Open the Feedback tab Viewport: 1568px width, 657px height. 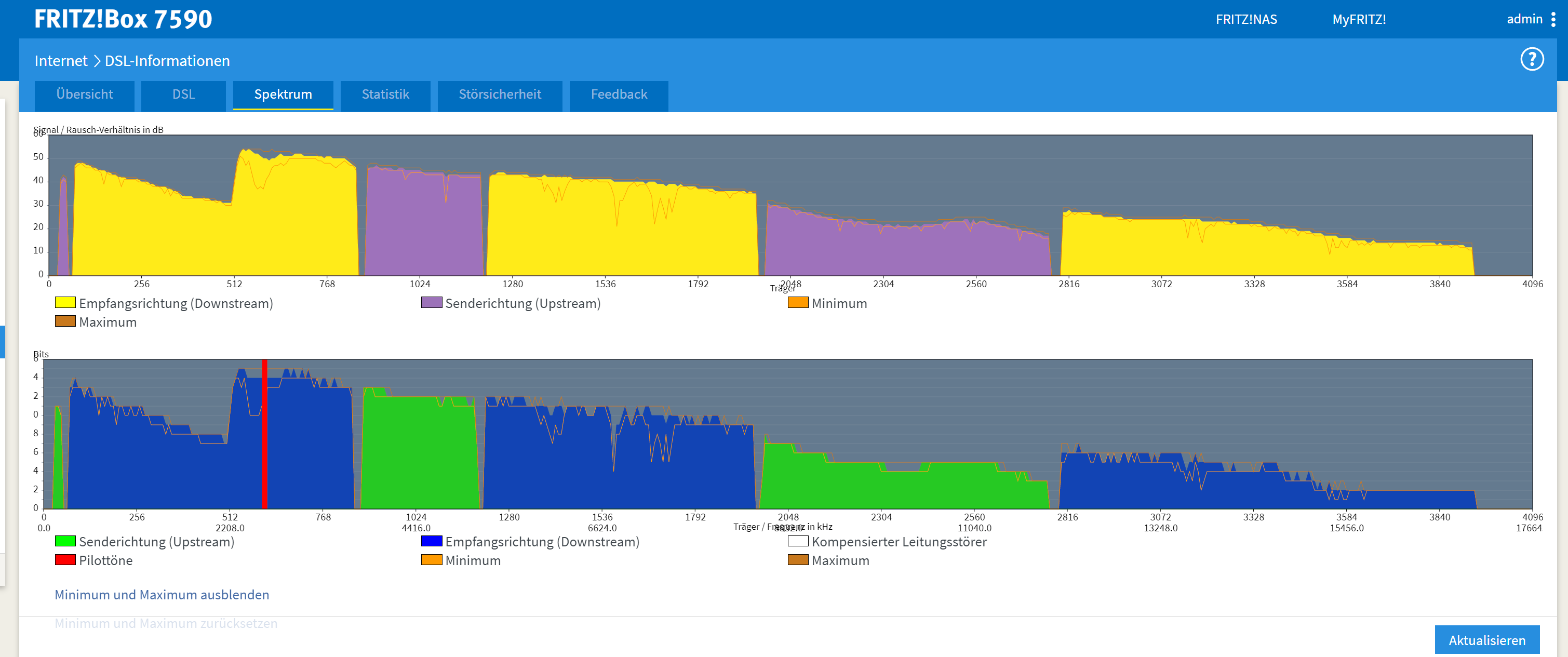[x=619, y=95]
